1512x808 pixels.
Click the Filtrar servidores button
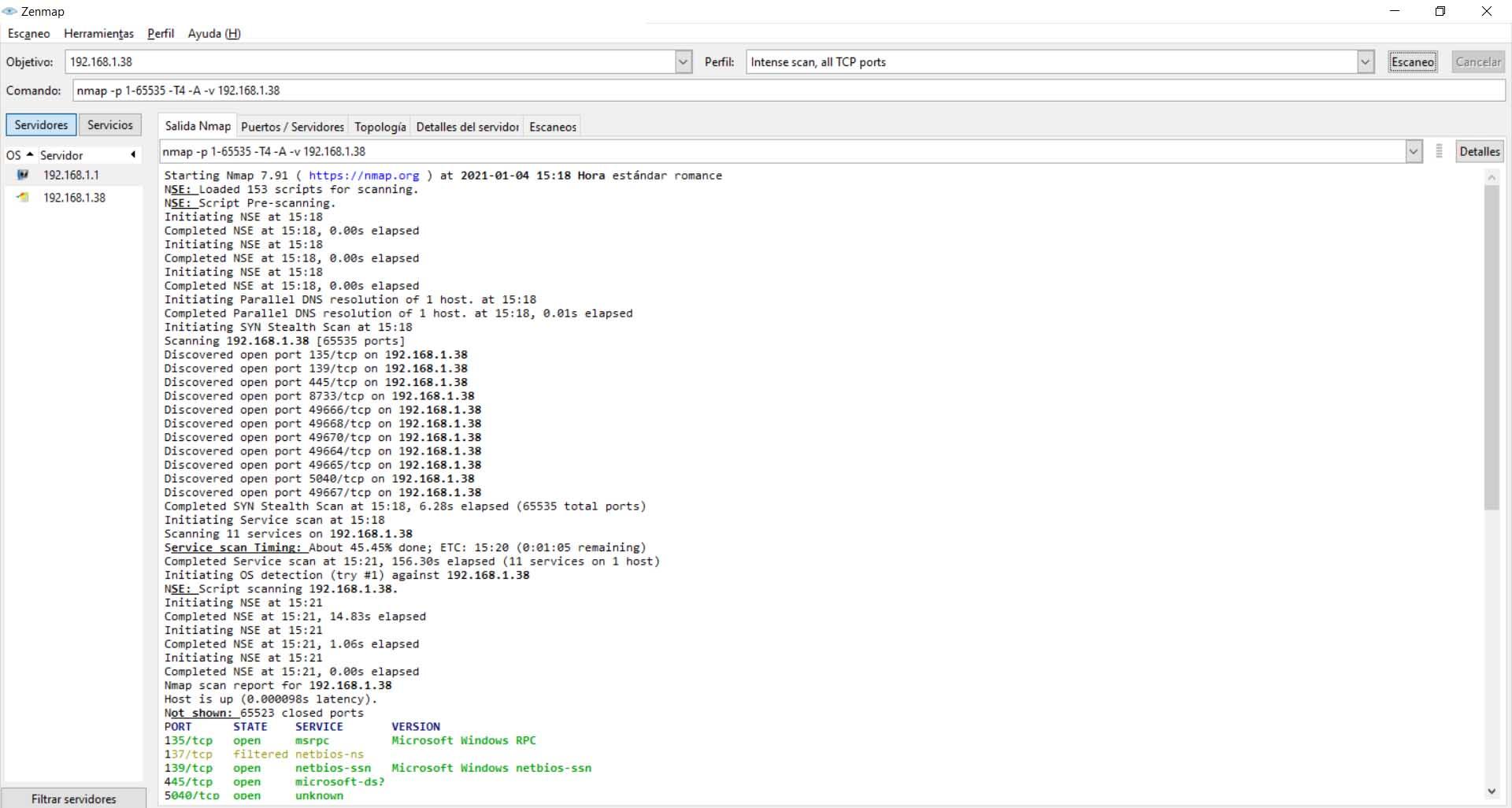point(74,798)
